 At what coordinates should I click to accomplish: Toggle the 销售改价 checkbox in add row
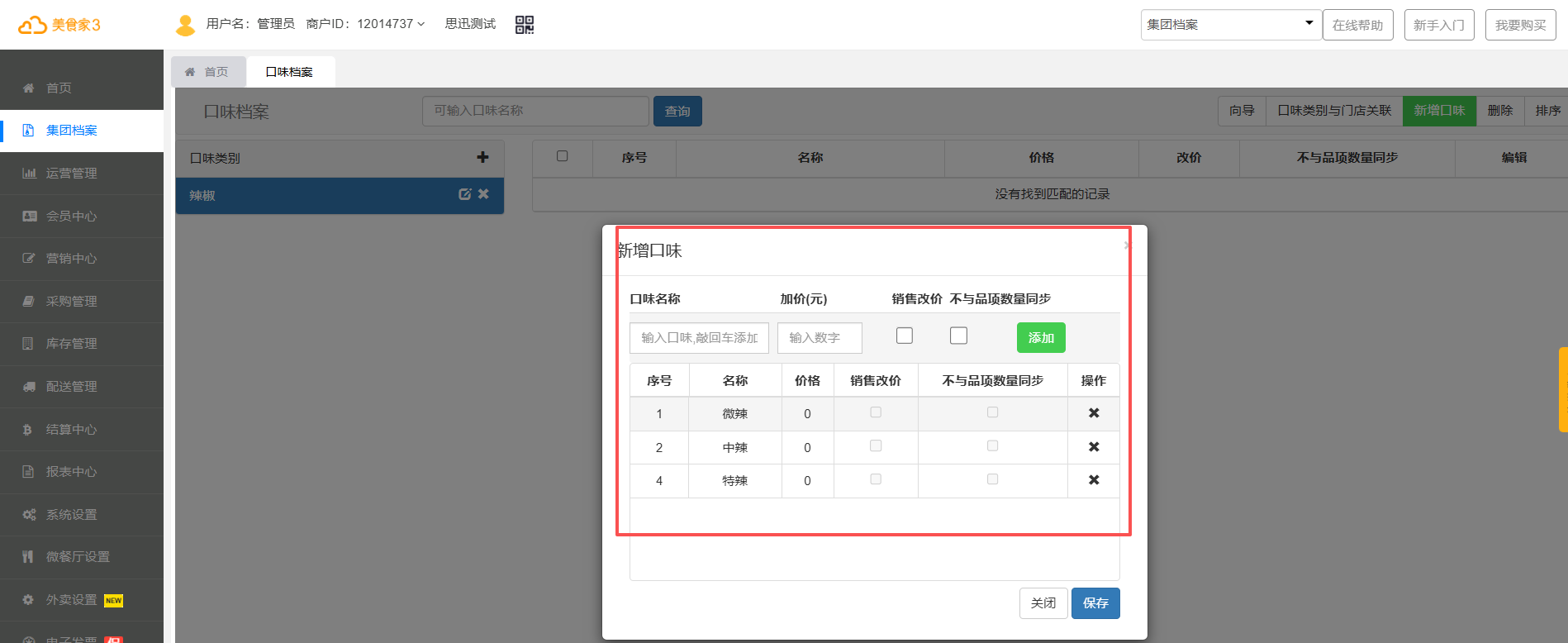coord(905,336)
